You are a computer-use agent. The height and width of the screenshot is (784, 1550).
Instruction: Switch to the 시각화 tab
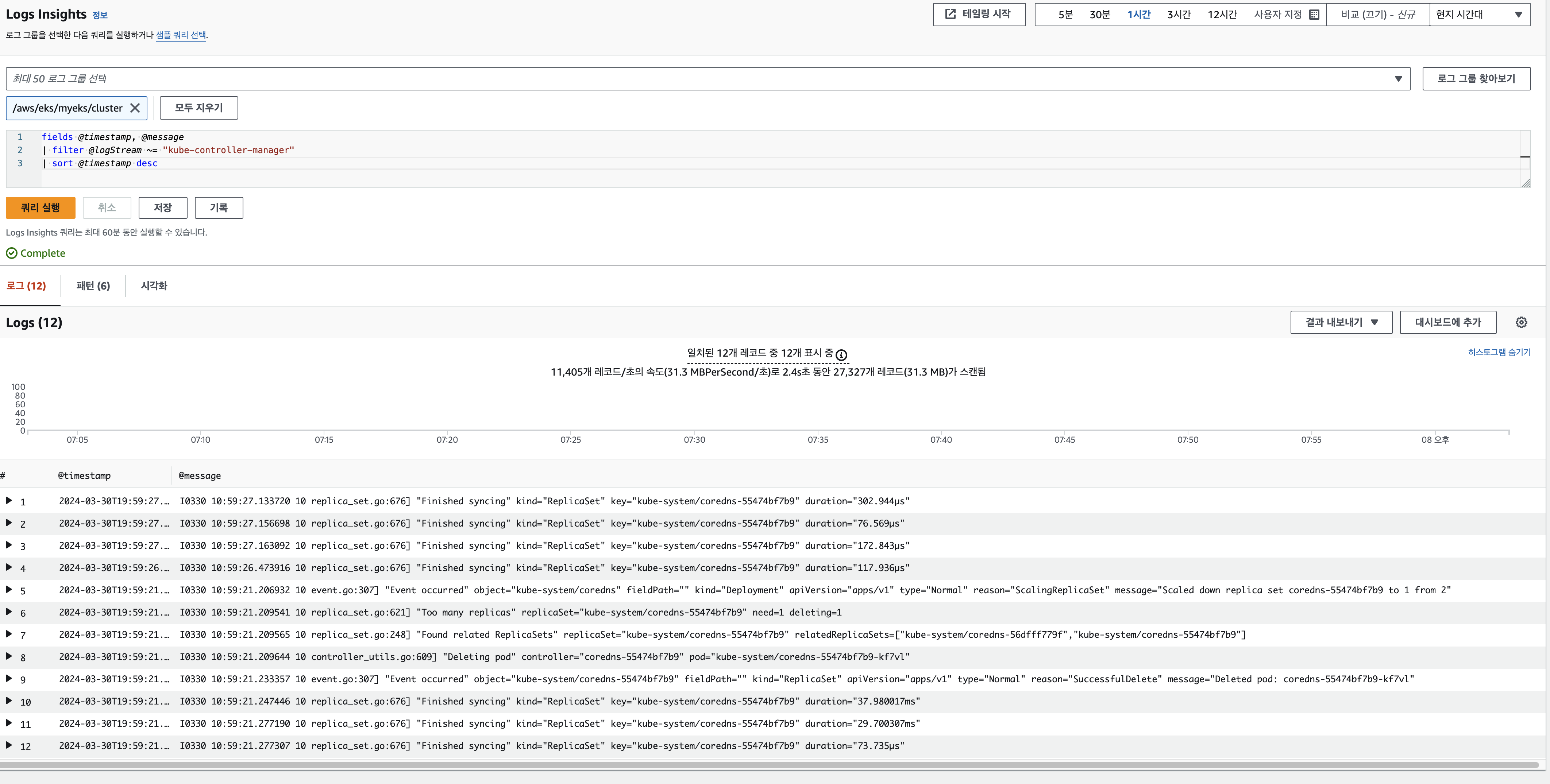pyautogui.click(x=154, y=286)
